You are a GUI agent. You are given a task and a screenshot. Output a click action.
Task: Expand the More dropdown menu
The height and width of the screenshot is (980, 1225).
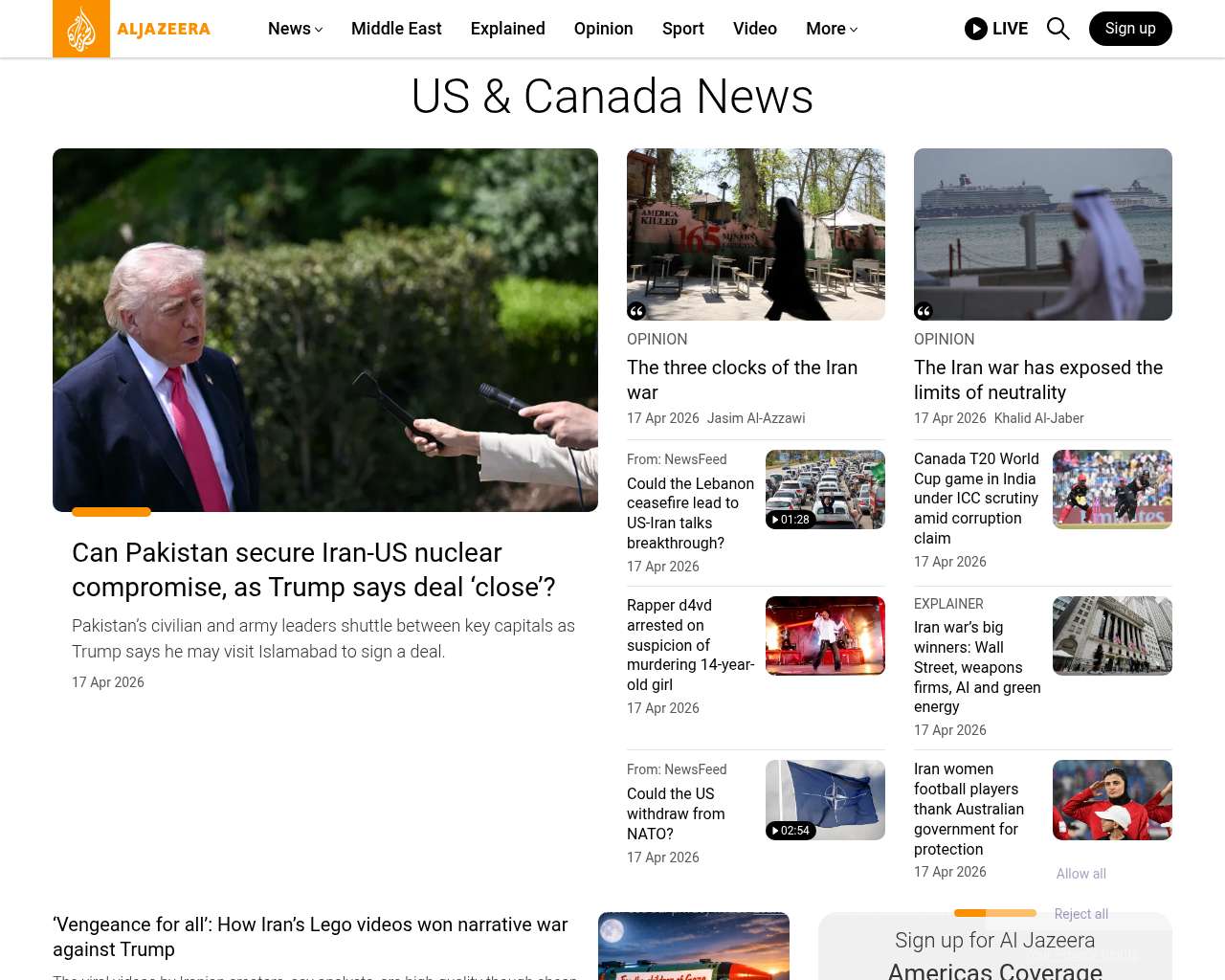coord(831,29)
